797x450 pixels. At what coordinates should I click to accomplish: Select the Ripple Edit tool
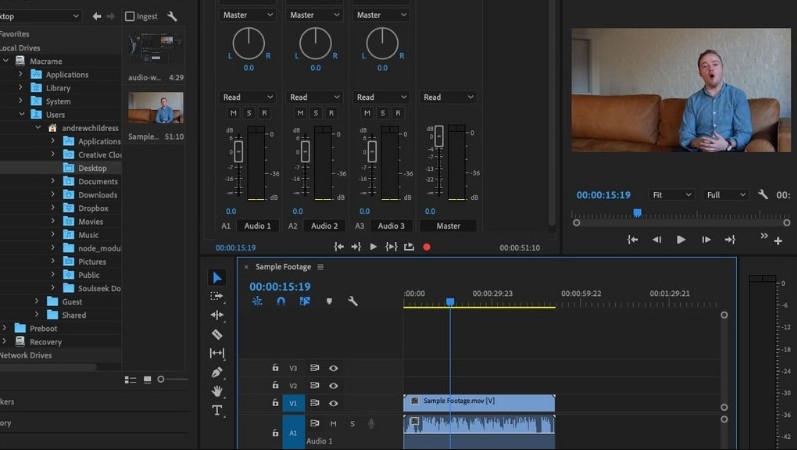217,315
